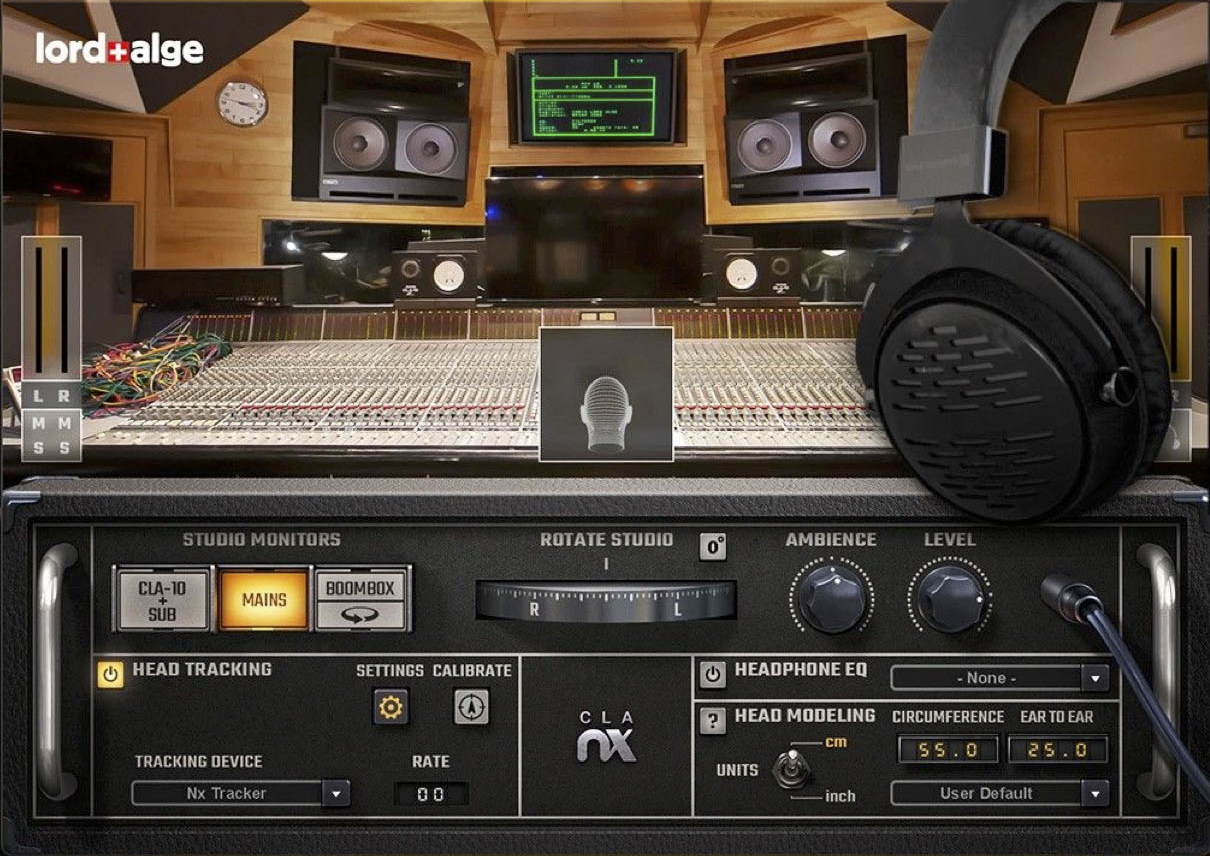Click the lord+alge logo
Screen dimensions: 1210x856
(119, 50)
